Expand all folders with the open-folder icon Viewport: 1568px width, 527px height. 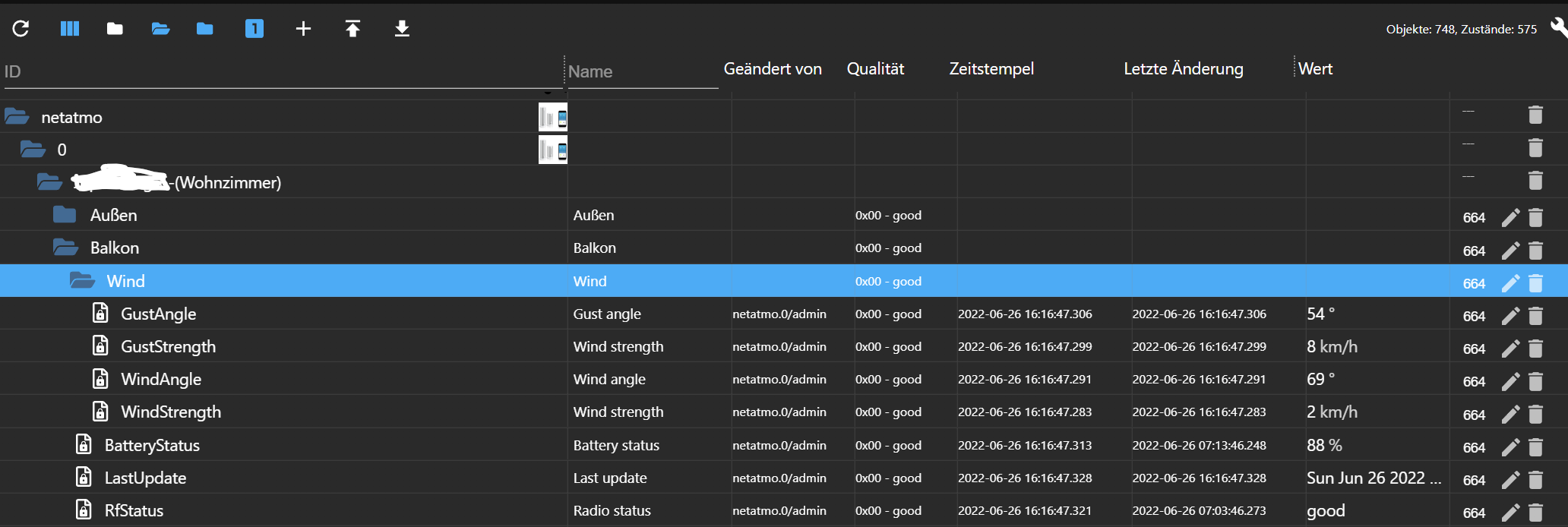pyautogui.click(x=160, y=29)
